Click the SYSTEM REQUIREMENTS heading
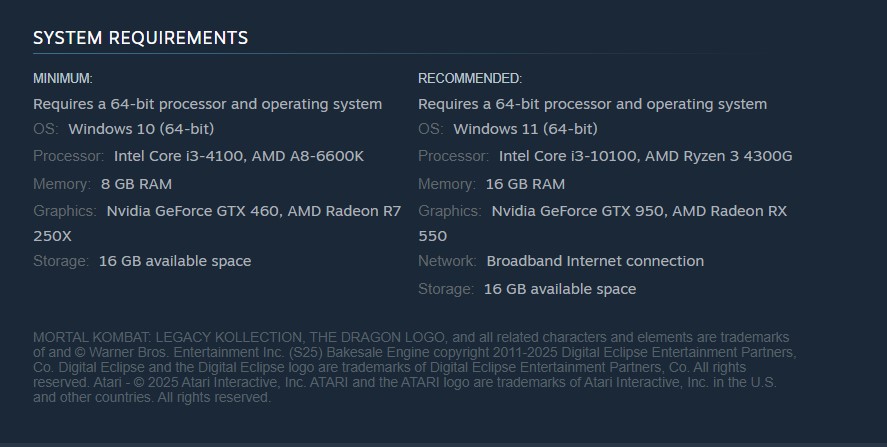This screenshot has width=887, height=447. 140,38
